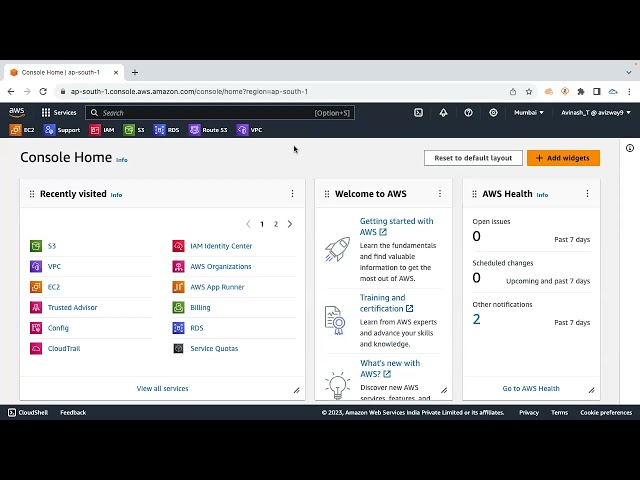The height and width of the screenshot is (480, 640).
Task: Open Route 53 favorite shortcut
Action: pos(208,130)
